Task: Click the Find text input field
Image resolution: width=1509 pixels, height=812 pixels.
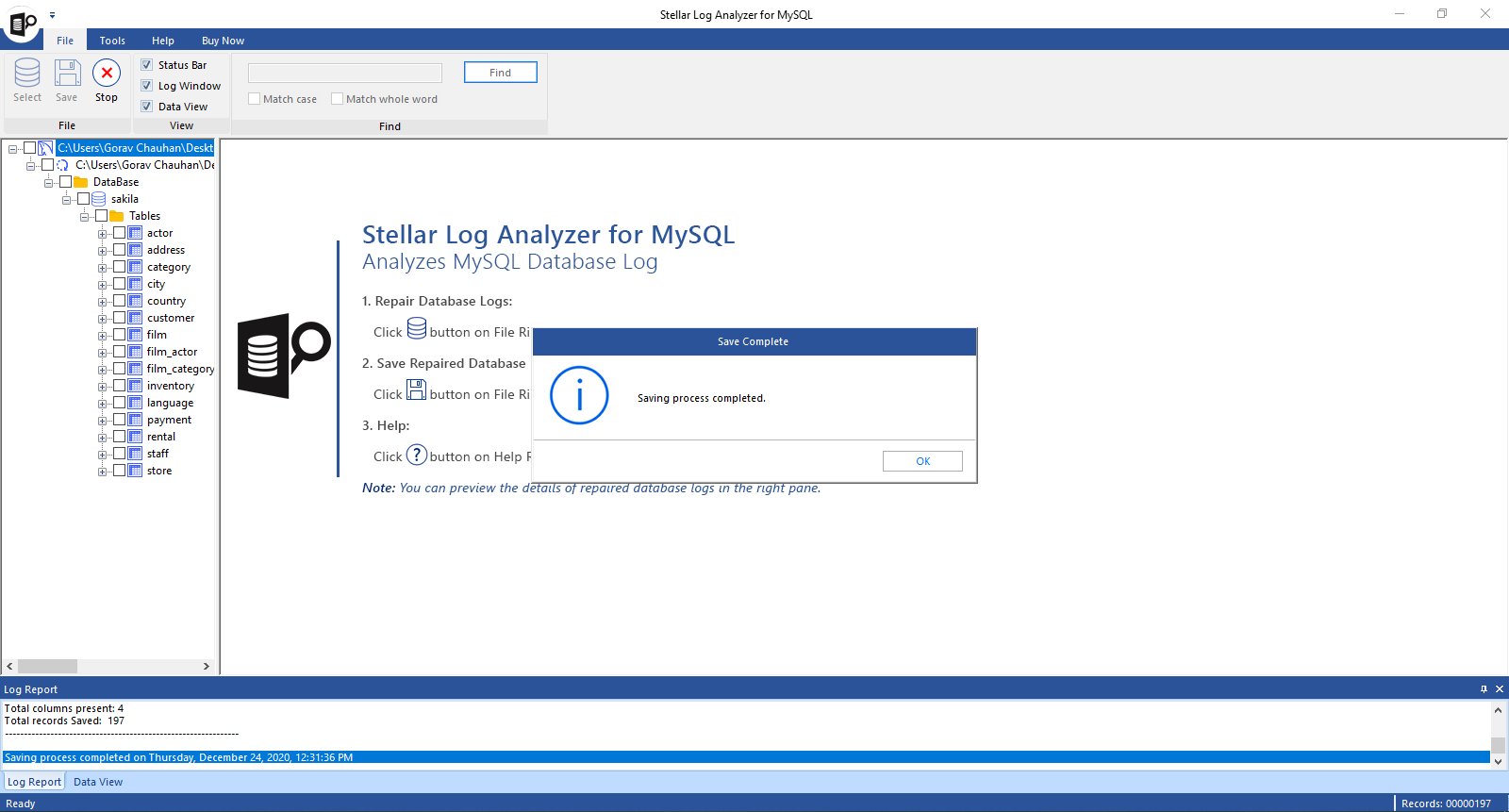Action: pos(345,73)
